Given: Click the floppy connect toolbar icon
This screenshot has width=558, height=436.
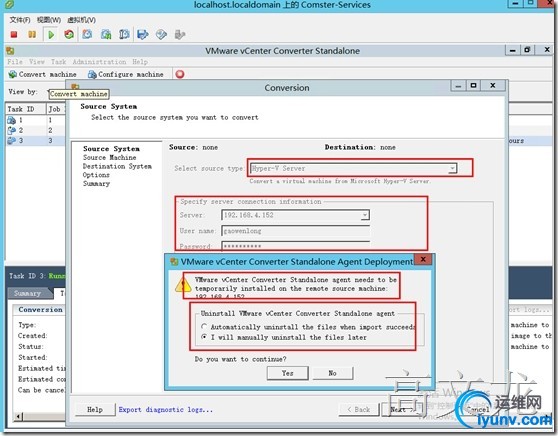Looking at the screenshot, I should (143, 35).
